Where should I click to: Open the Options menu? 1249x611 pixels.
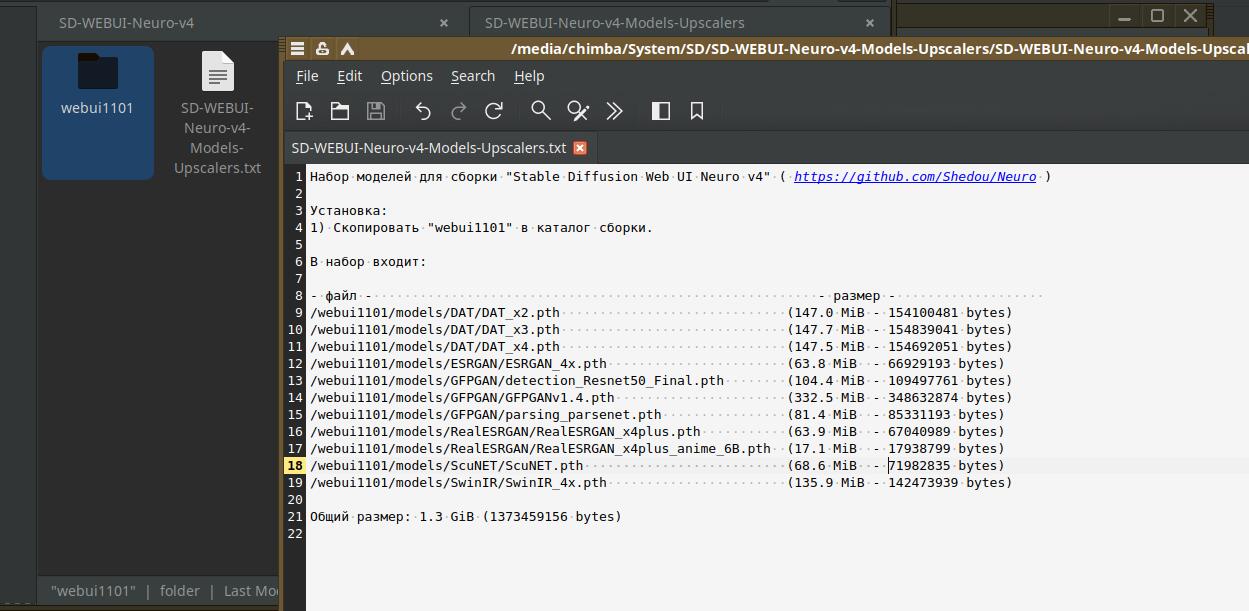click(x=406, y=76)
